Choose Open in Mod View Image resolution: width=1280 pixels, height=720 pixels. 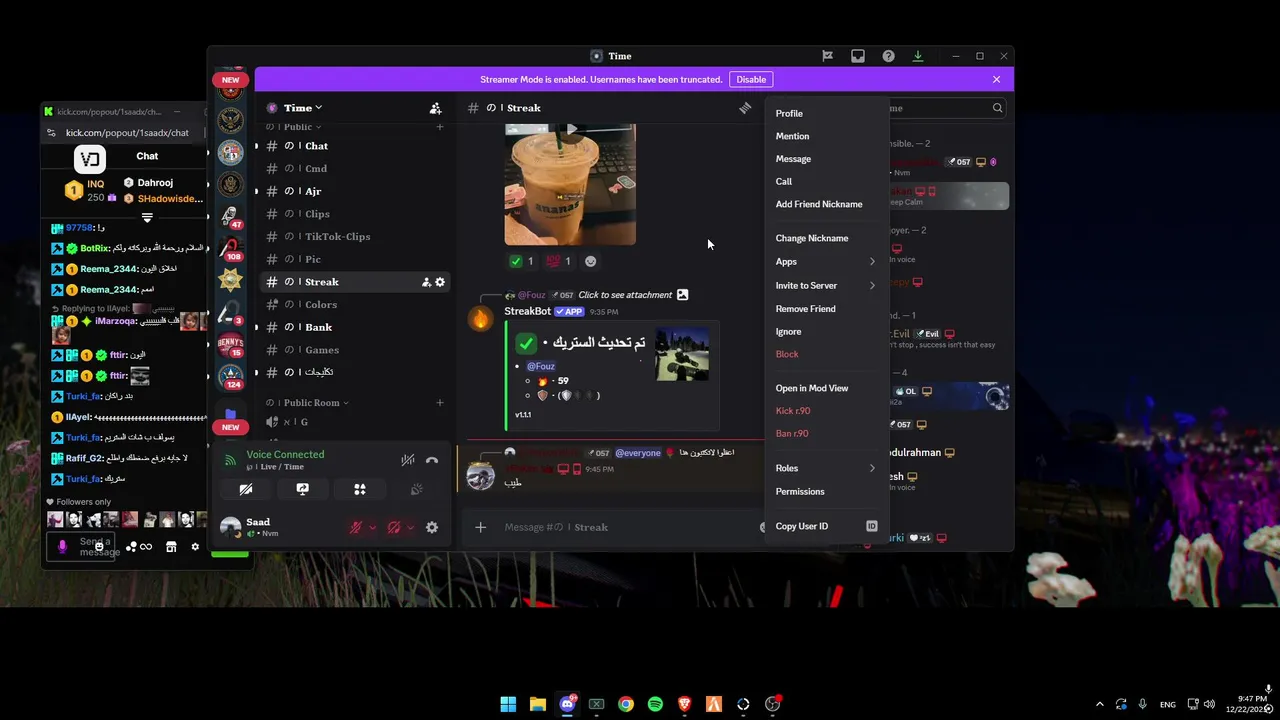click(x=827, y=388)
